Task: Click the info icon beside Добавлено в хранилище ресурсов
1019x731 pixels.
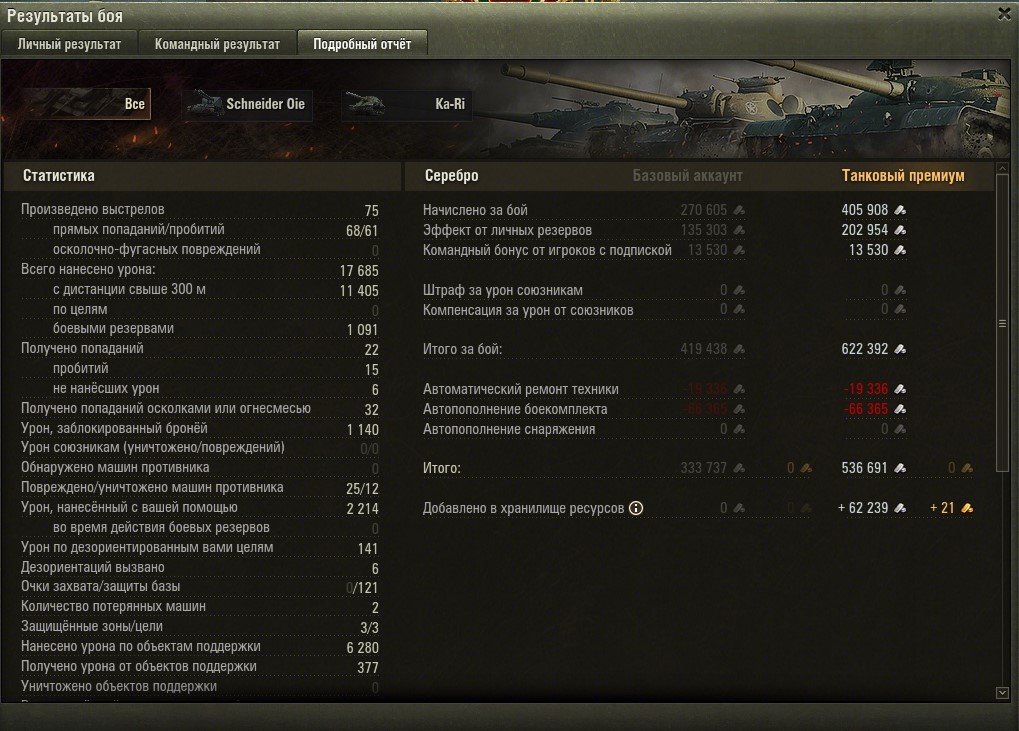Action: 636,508
